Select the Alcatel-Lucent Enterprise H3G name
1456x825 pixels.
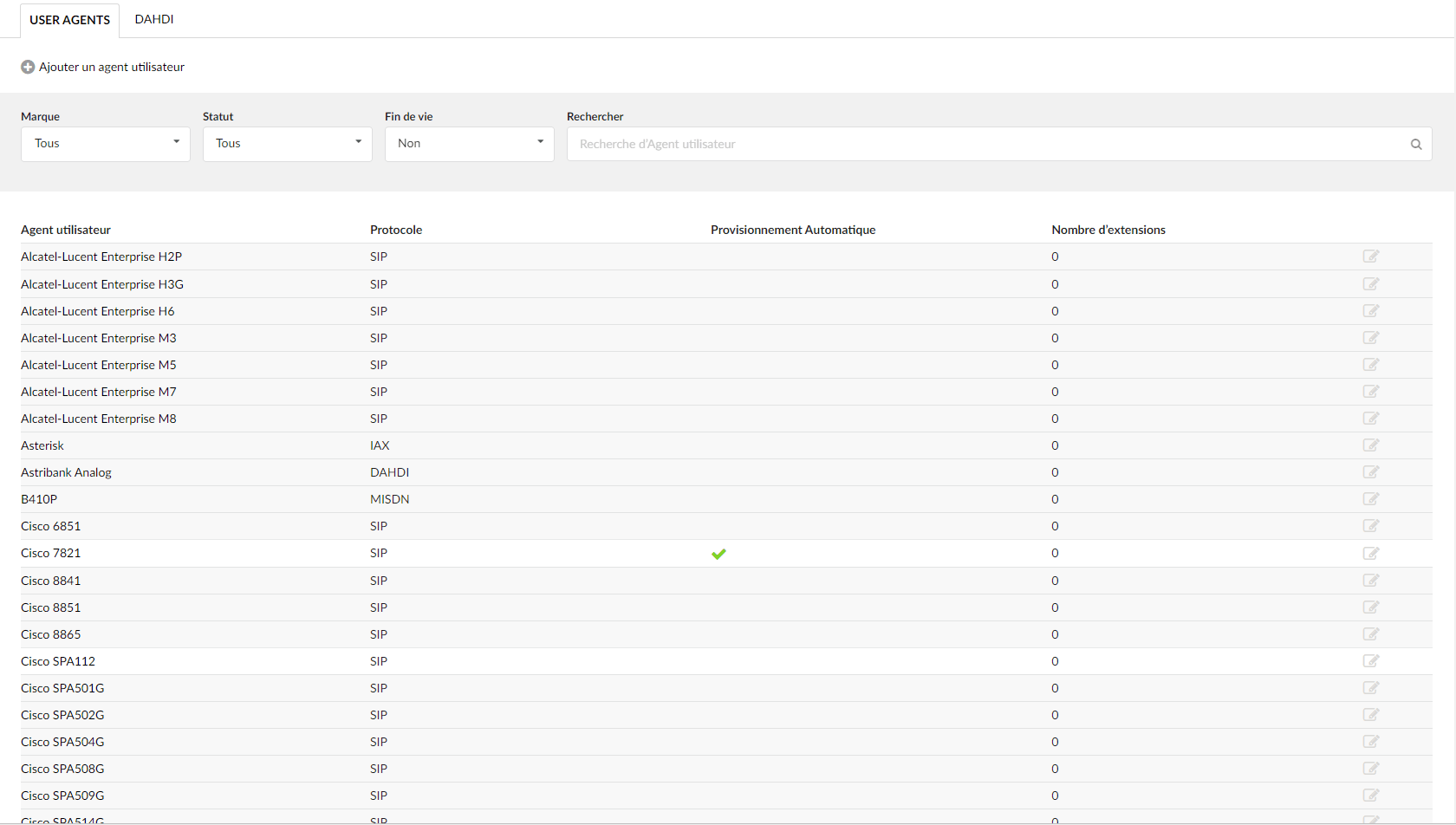[102, 284]
